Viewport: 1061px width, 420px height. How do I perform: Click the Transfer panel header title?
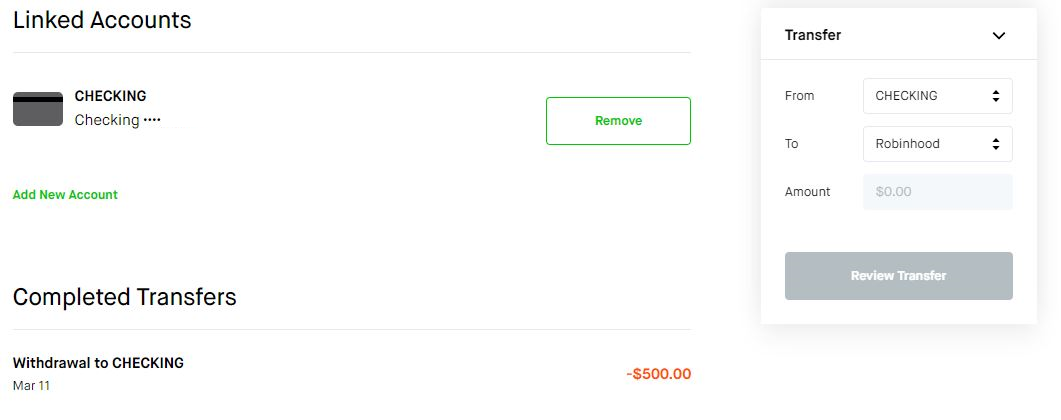[813, 35]
